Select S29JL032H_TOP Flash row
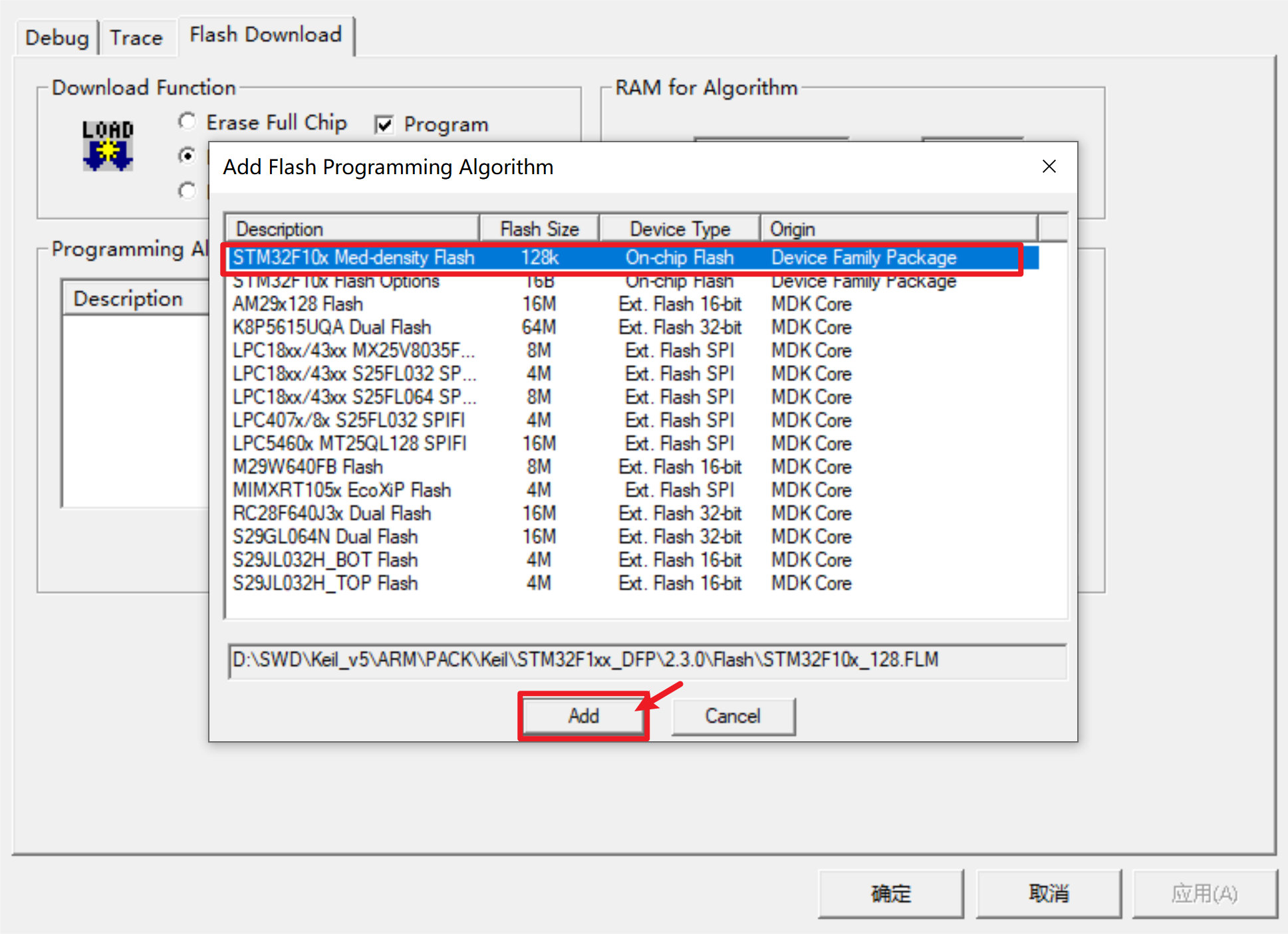 [325, 583]
